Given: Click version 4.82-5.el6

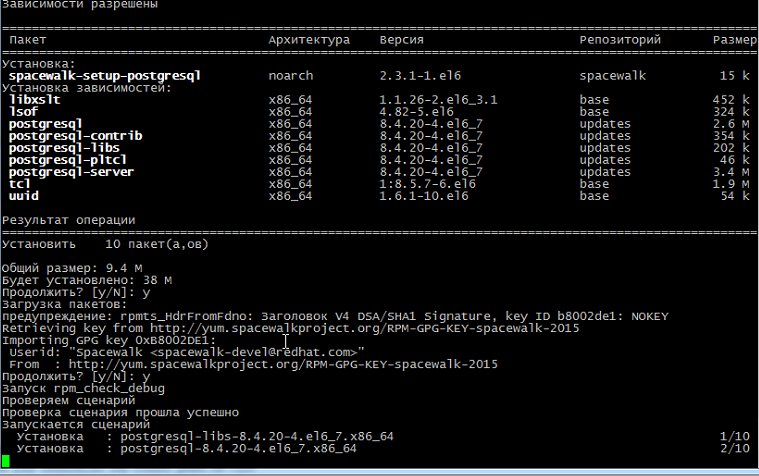Looking at the screenshot, I should point(416,112).
